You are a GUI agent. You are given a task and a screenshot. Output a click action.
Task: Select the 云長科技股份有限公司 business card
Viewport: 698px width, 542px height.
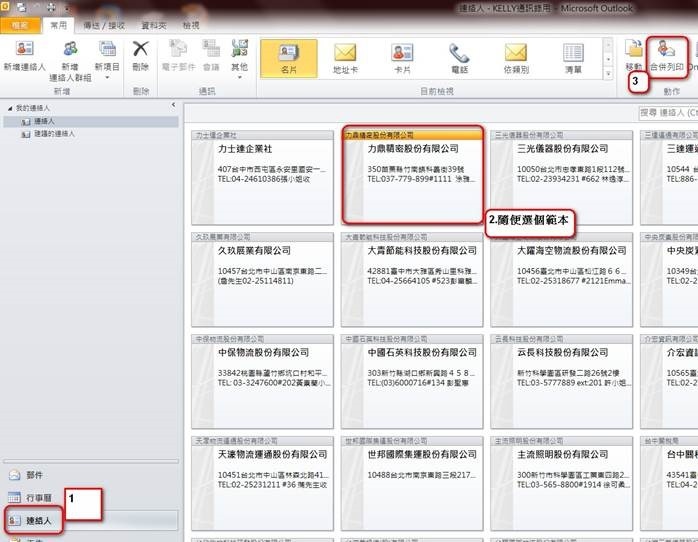tap(561, 381)
